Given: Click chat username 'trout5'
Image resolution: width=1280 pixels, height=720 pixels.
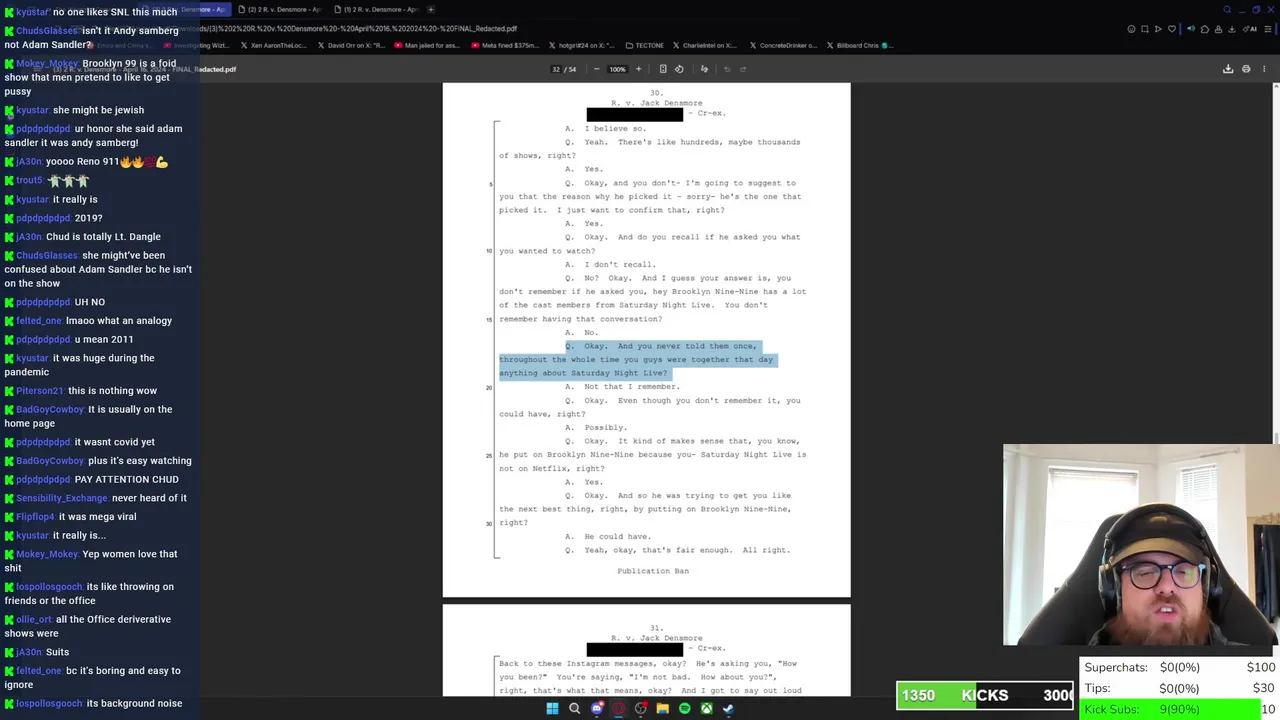Looking at the screenshot, I should click(29, 180).
